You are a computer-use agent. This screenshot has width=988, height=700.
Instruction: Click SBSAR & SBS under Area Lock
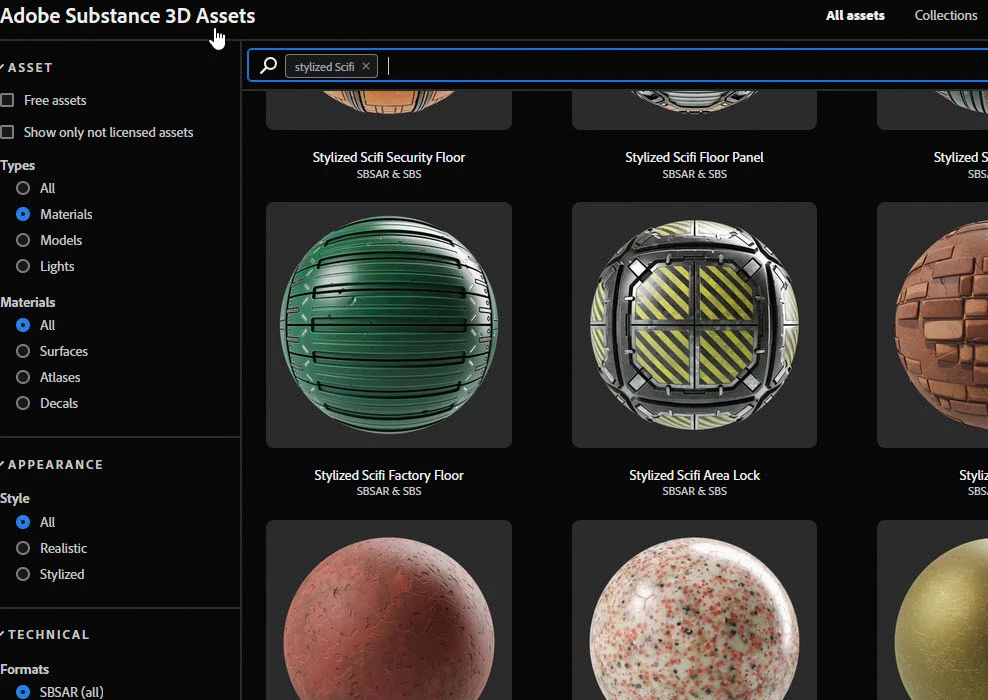point(694,491)
